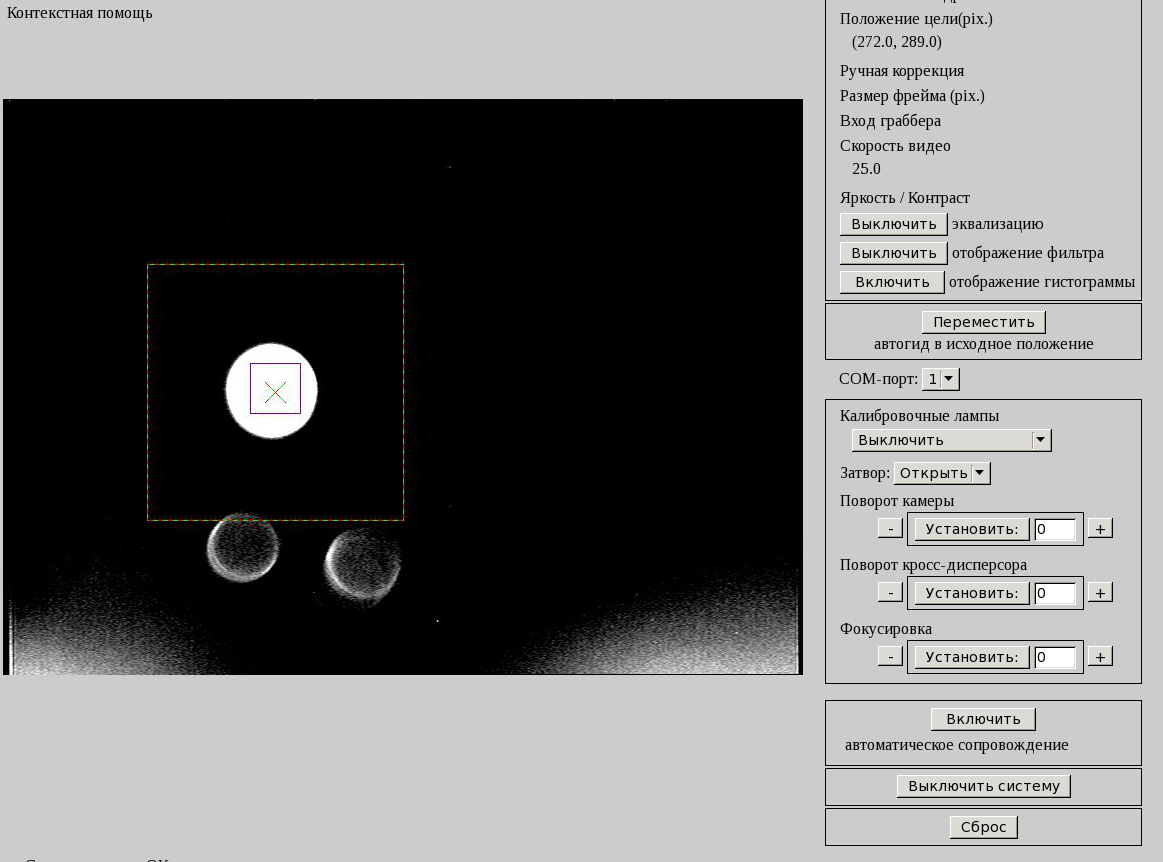Enable automatic tracking
This screenshot has width=1163, height=862.
[983, 718]
